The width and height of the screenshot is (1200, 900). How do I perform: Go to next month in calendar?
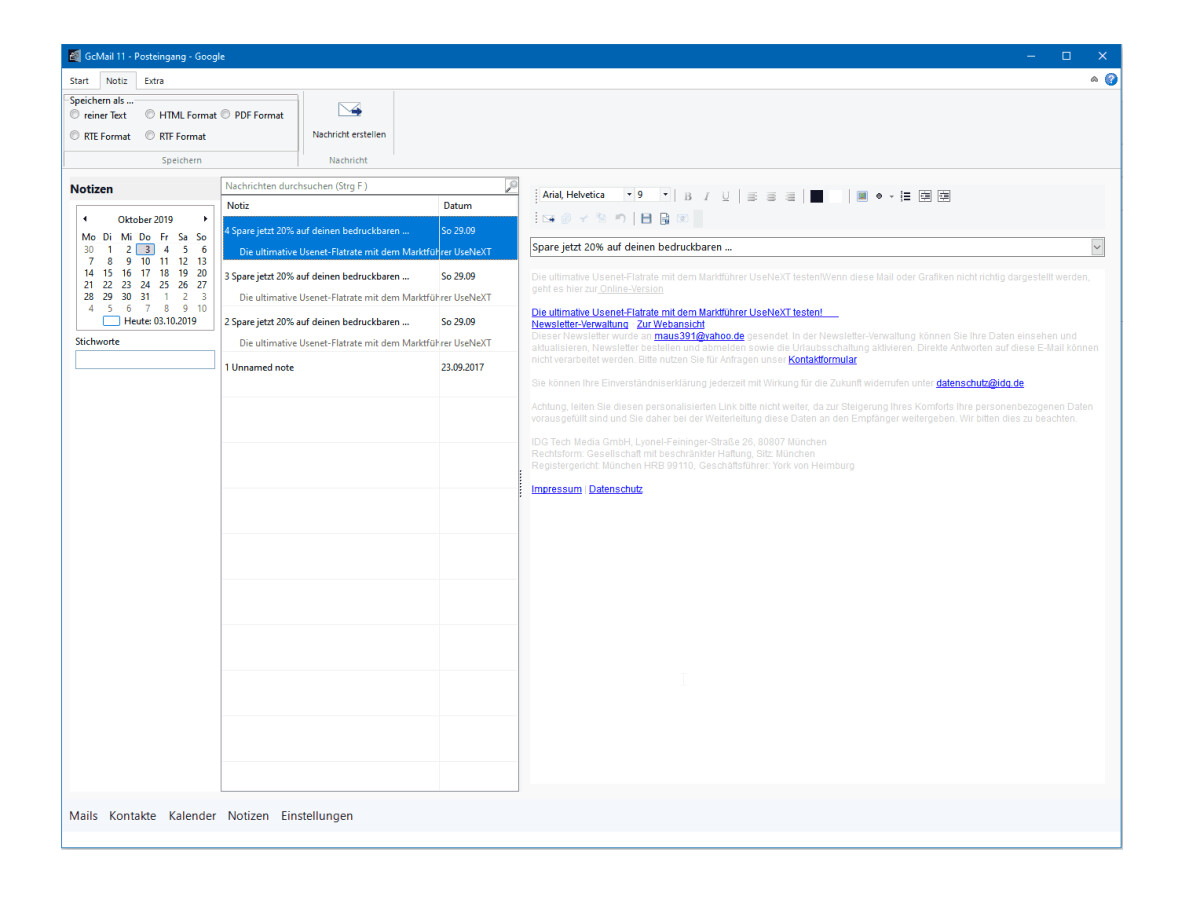206,219
